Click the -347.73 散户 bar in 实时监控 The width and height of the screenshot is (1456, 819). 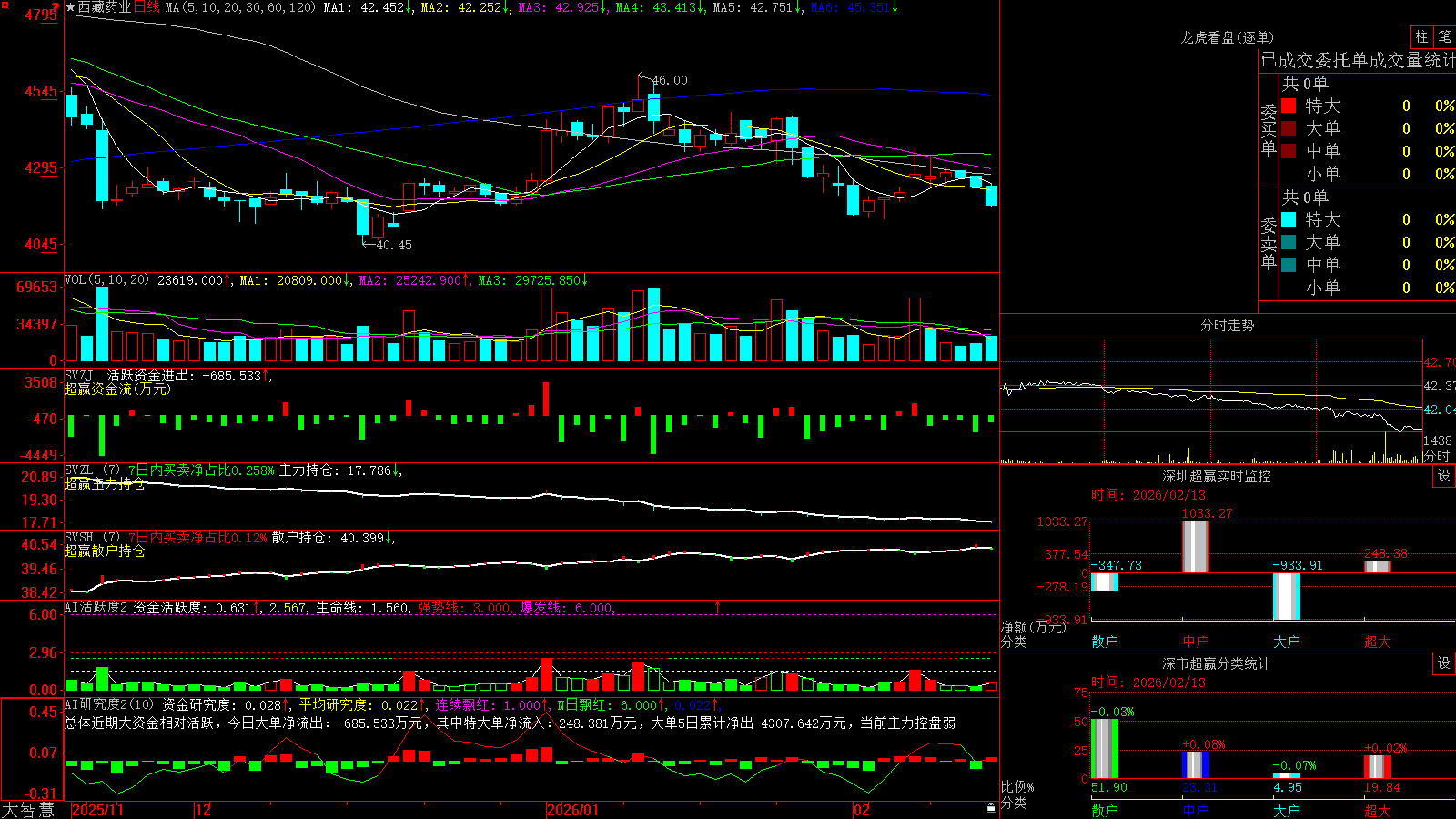tap(1105, 581)
